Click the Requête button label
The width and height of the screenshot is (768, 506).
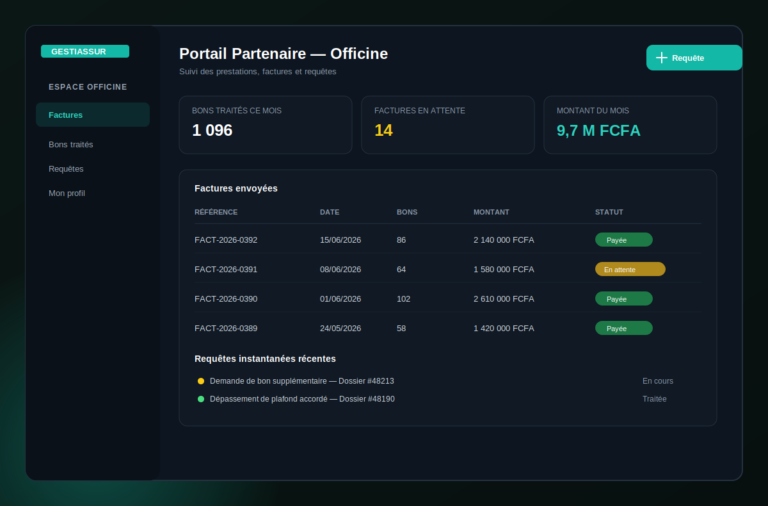688,58
